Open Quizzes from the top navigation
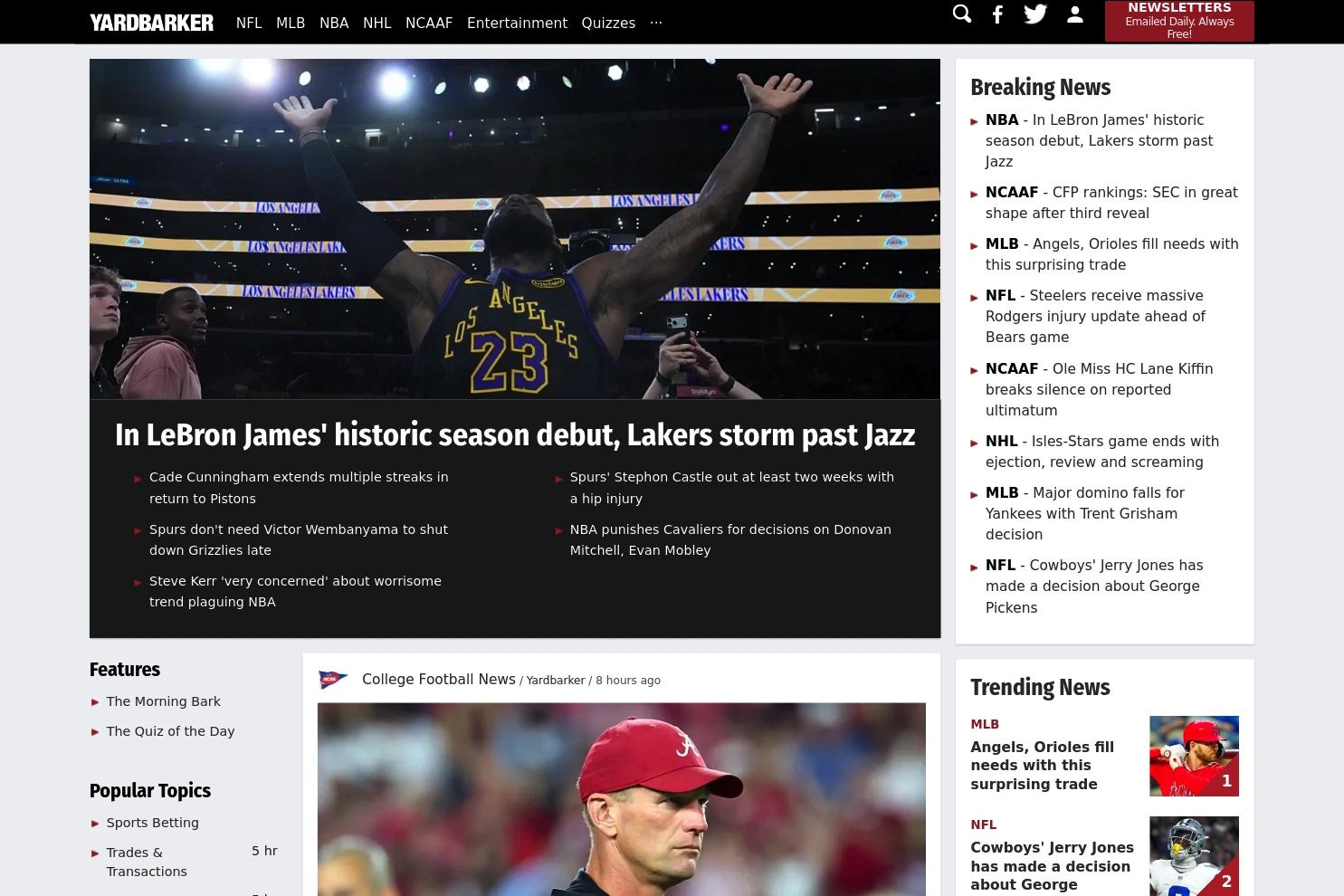The height and width of the screenshot is (896, 1344). (608, 23)
